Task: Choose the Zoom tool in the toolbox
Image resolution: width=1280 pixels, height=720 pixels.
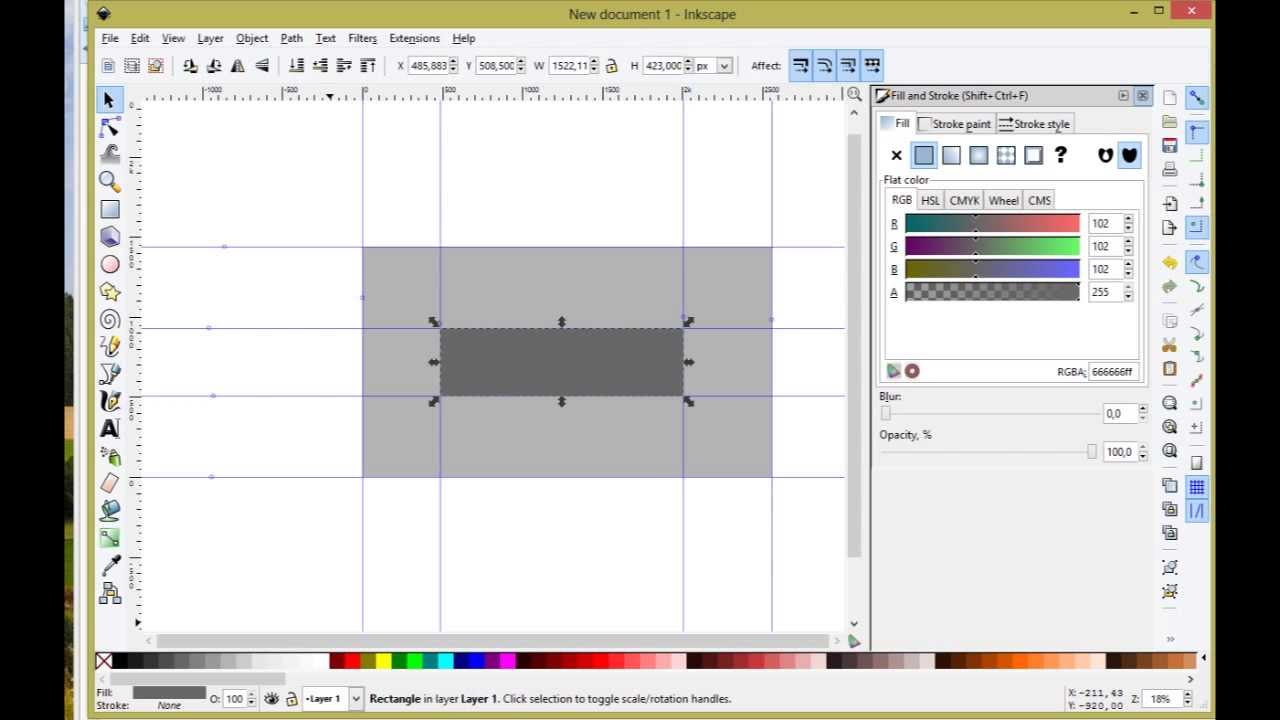Action: pos(110,181)
